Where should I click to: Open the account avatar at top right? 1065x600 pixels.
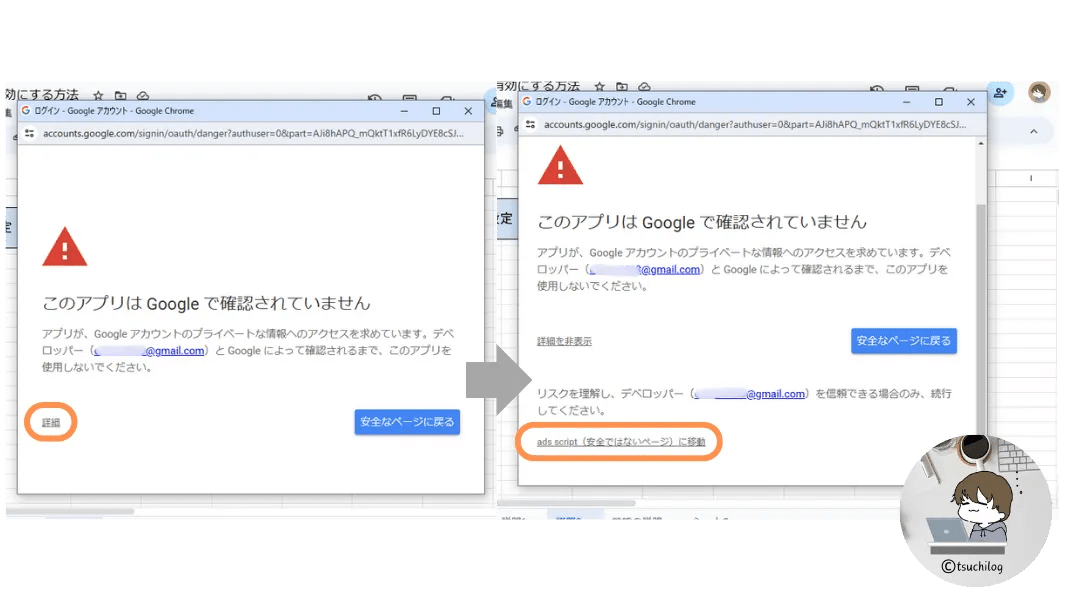tap(1039, 92)
